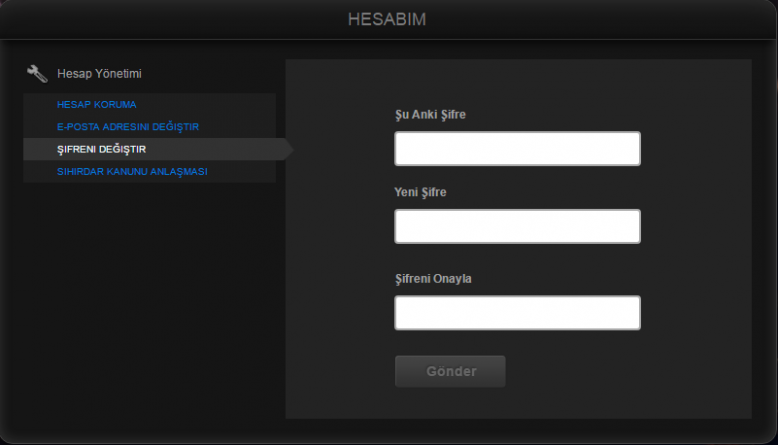Click the Şifreni Onayla label
The height and width of the screenshot is (445, 778).
coord(433,279)
